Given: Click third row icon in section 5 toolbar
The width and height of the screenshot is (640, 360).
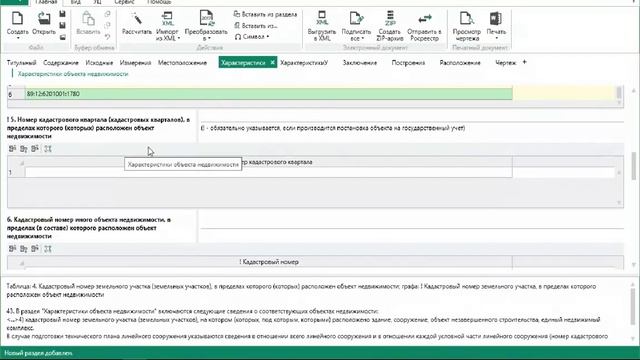Looking at the screenshot, I should (x=35, y=149).
